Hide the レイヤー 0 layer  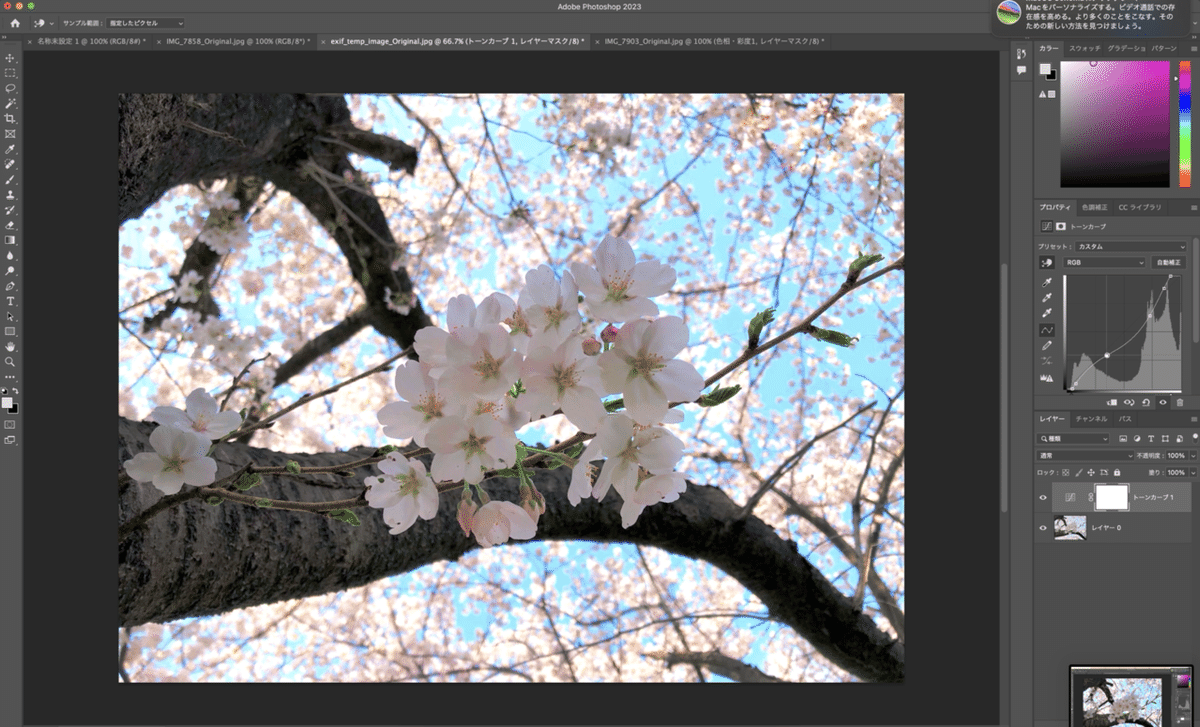point(1043,527)
